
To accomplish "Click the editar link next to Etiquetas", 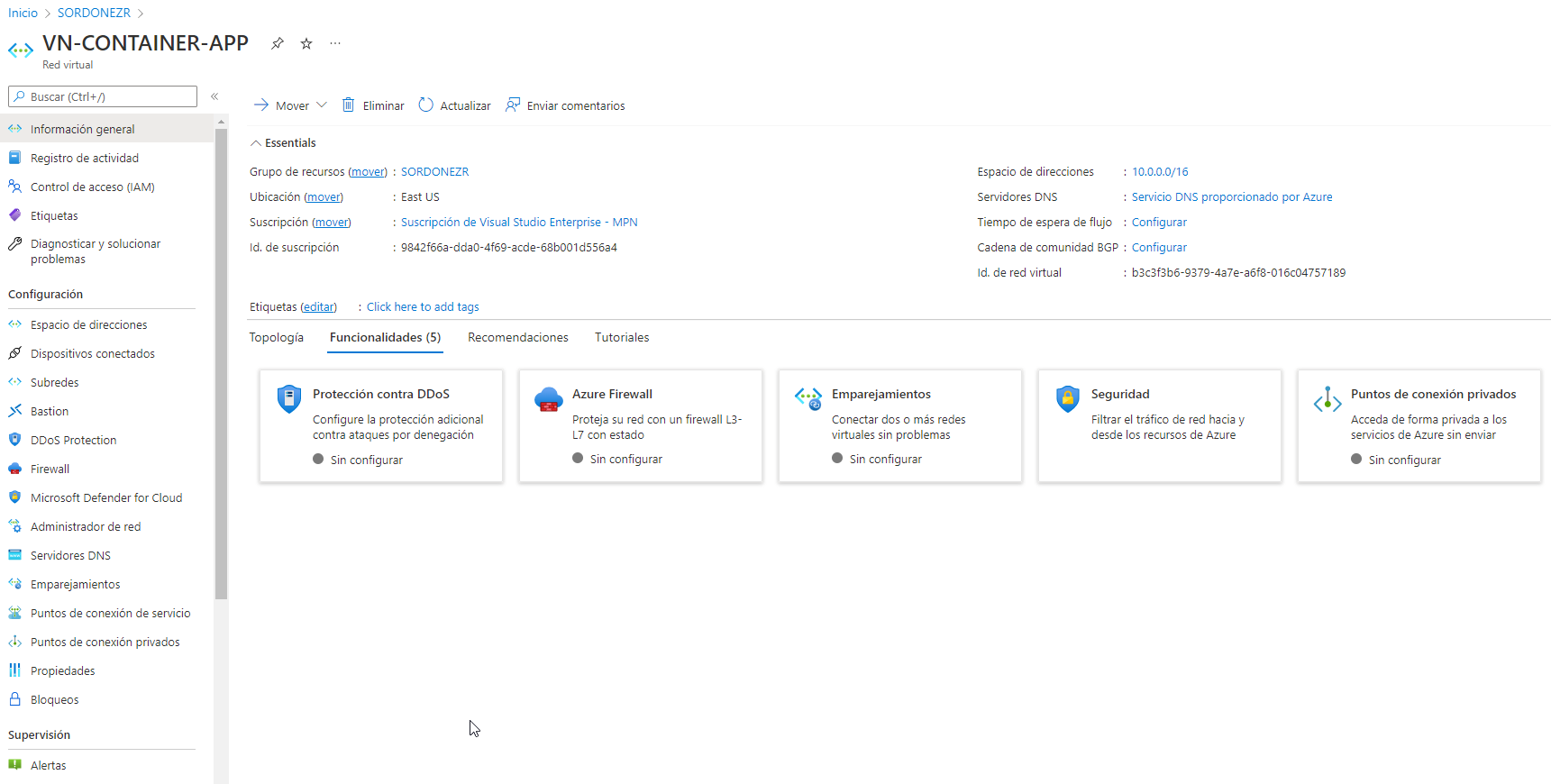I will (318, 306).
